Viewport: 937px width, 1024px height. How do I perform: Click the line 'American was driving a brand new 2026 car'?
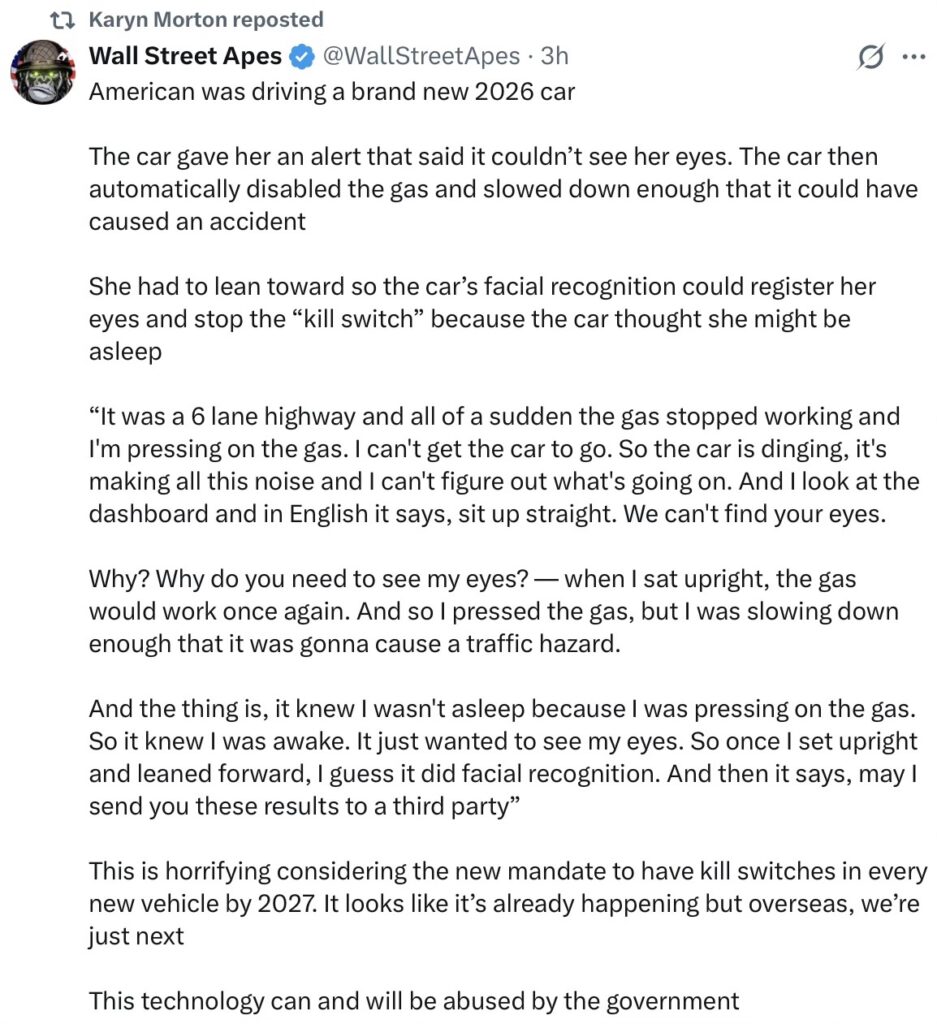click(332, 91)
